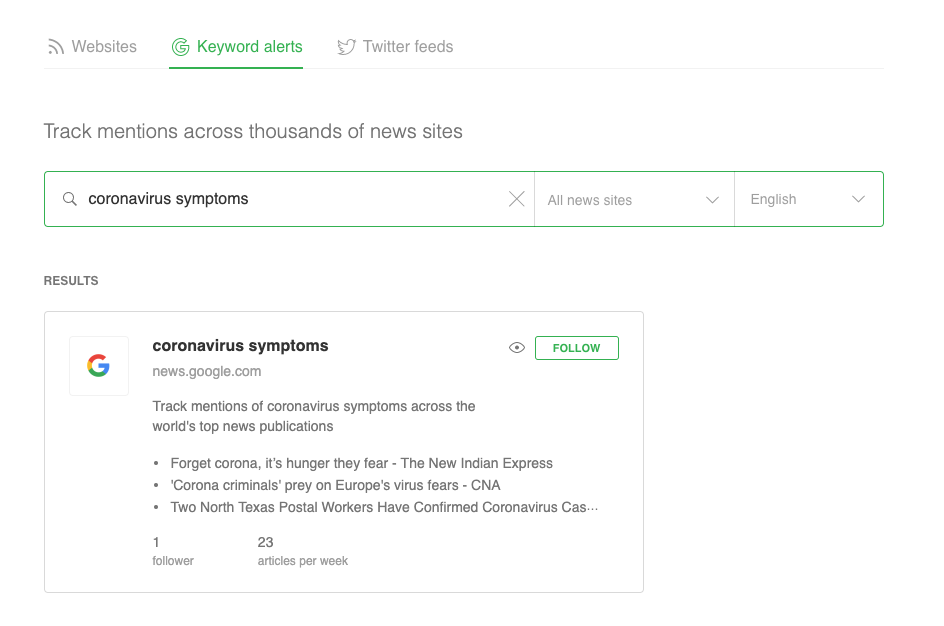Viewport: 944px width, 626px height.
Task: Select the Keyword alerts tab
Action: tap(249, 47)
